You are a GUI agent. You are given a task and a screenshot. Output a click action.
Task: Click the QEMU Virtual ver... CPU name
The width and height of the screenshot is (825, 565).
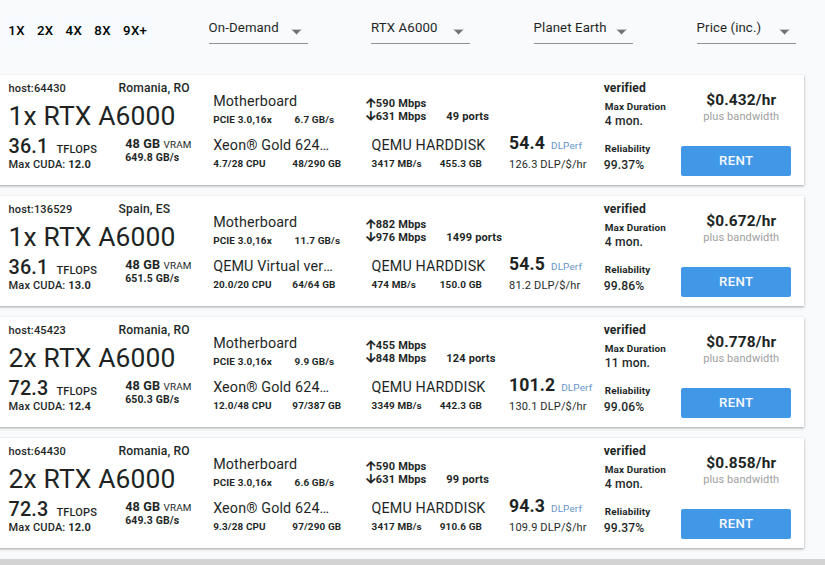click(x=273, y=266)
